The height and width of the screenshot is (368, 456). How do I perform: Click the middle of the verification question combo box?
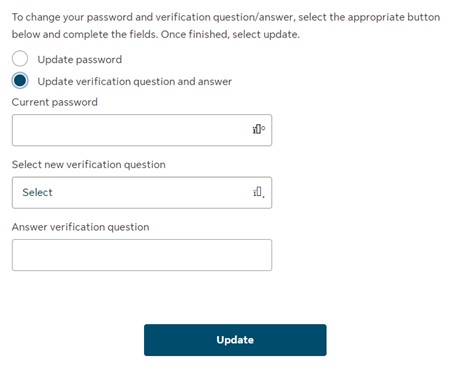[x=142, y=193]
